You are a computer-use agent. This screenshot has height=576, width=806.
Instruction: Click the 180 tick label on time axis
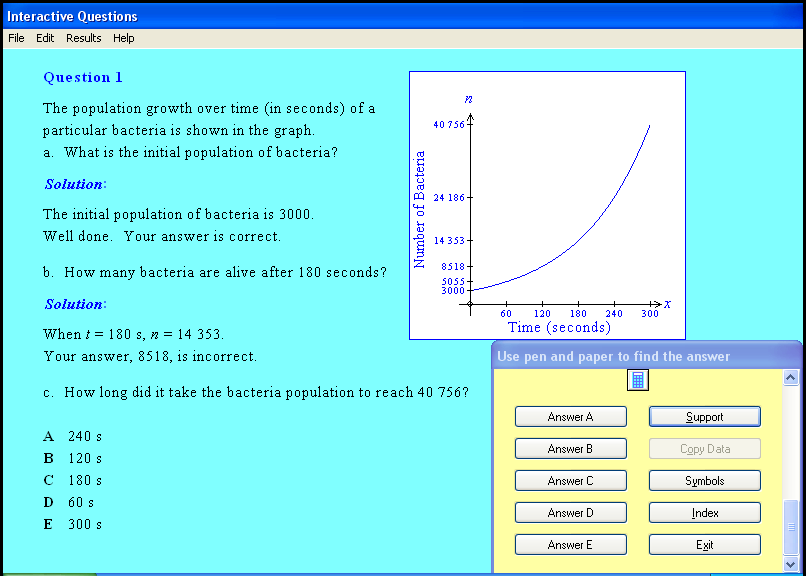578,314
